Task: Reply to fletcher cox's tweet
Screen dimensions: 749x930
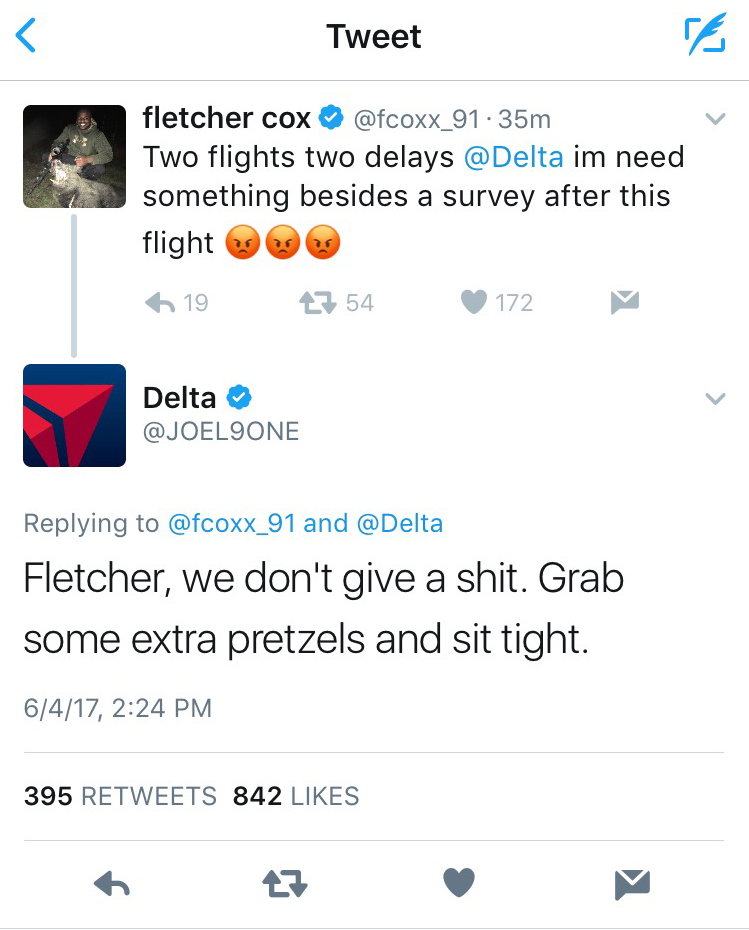Action: (162, 302)
